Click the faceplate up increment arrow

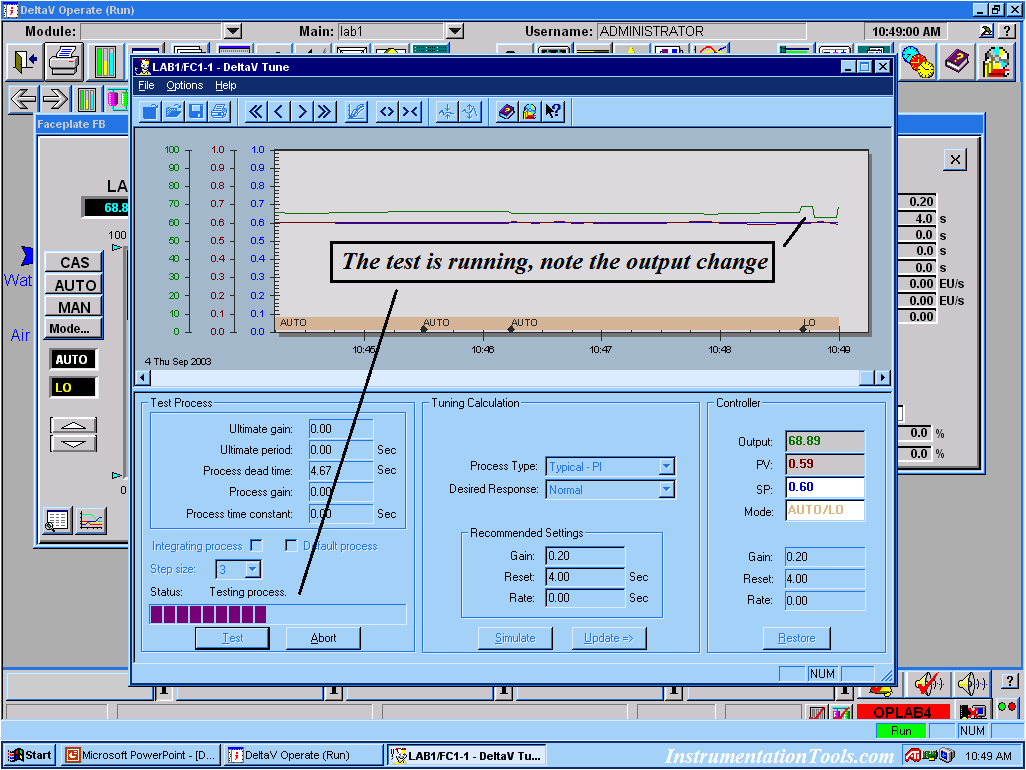coord(73,425)
